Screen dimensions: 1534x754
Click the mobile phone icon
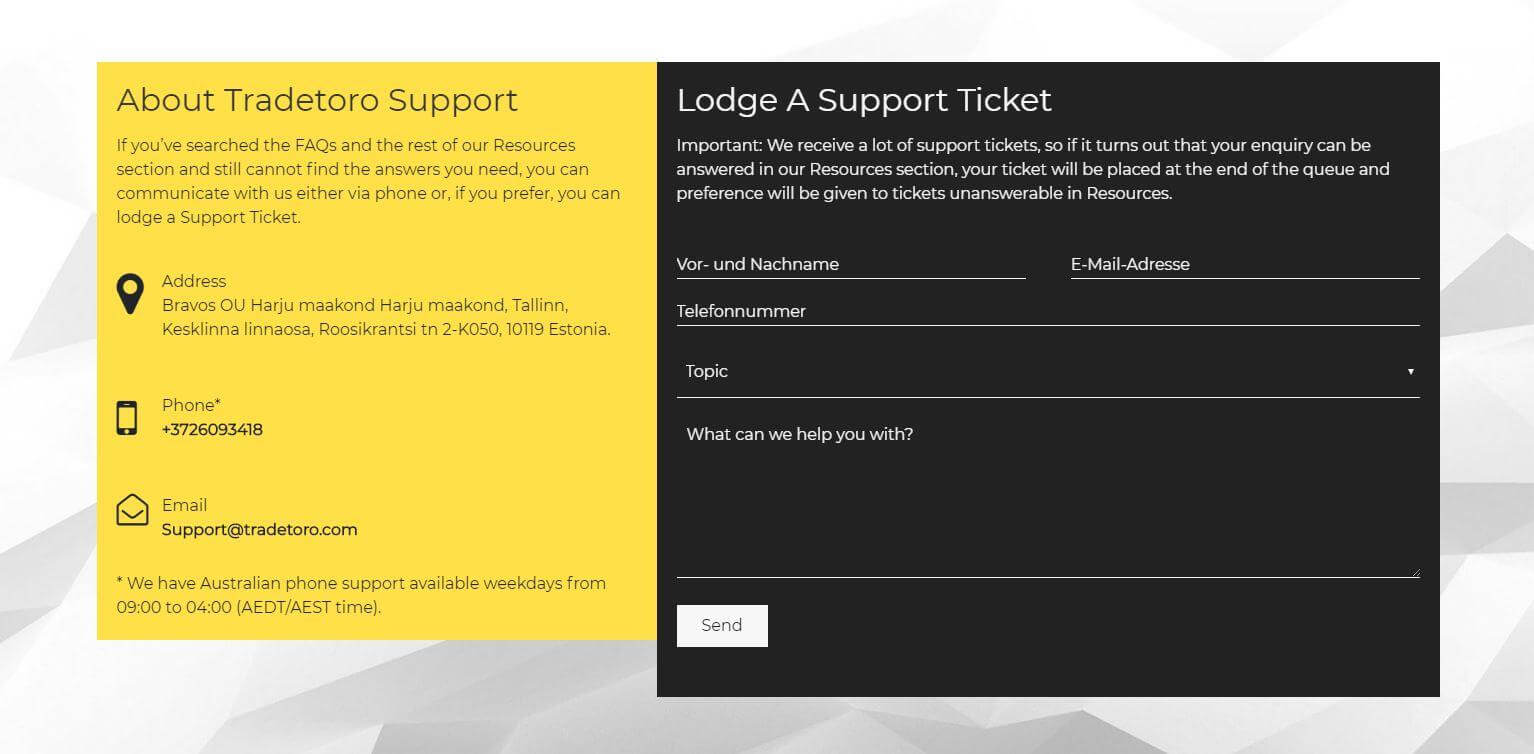point(127,418)
